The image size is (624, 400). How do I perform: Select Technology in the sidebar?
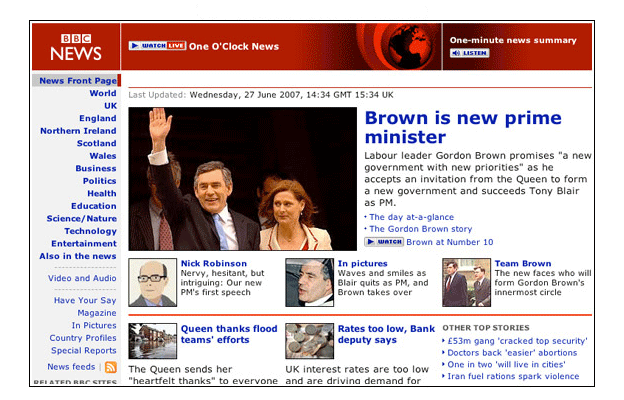pyautogui.click(x=90, y=231)
